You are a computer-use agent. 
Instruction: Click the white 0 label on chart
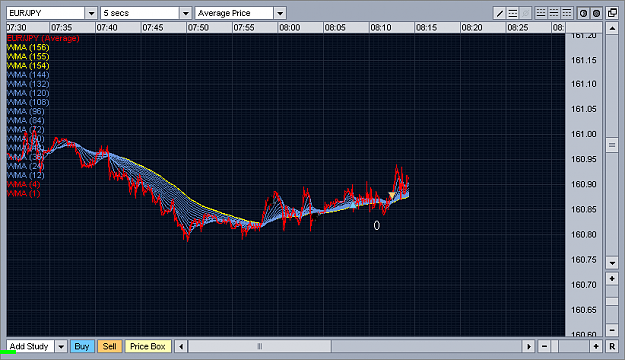377,226
